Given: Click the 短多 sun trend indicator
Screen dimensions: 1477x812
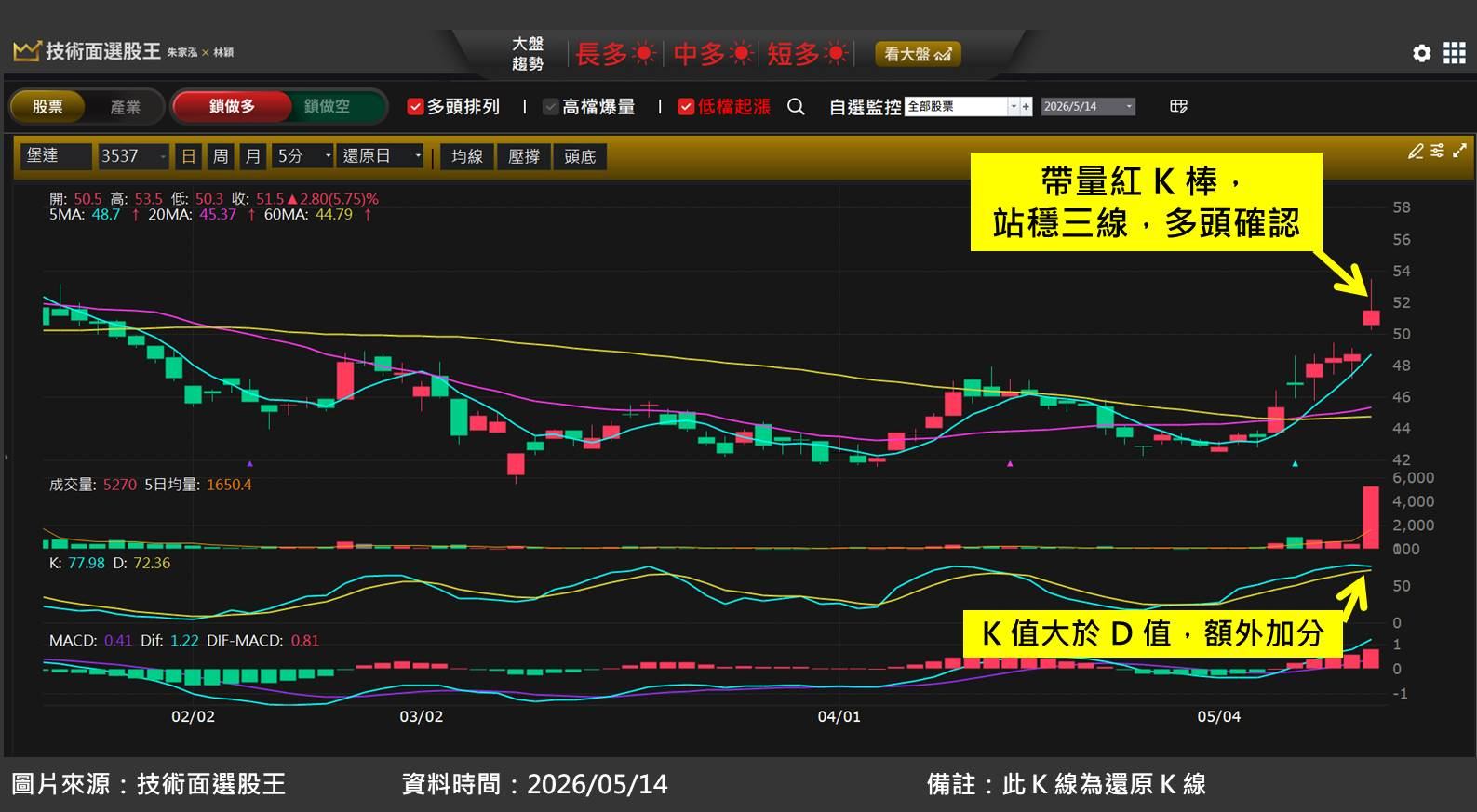Looking at the screenshot, I should 808,54.
